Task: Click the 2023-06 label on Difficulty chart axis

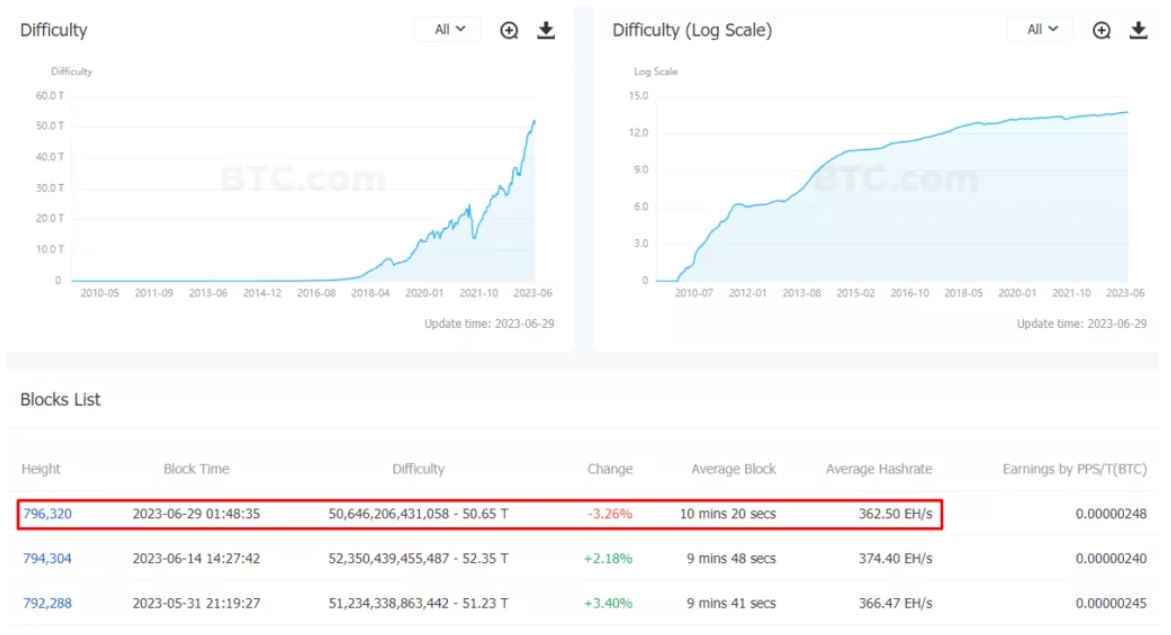Action: click(x=533, y=293)
